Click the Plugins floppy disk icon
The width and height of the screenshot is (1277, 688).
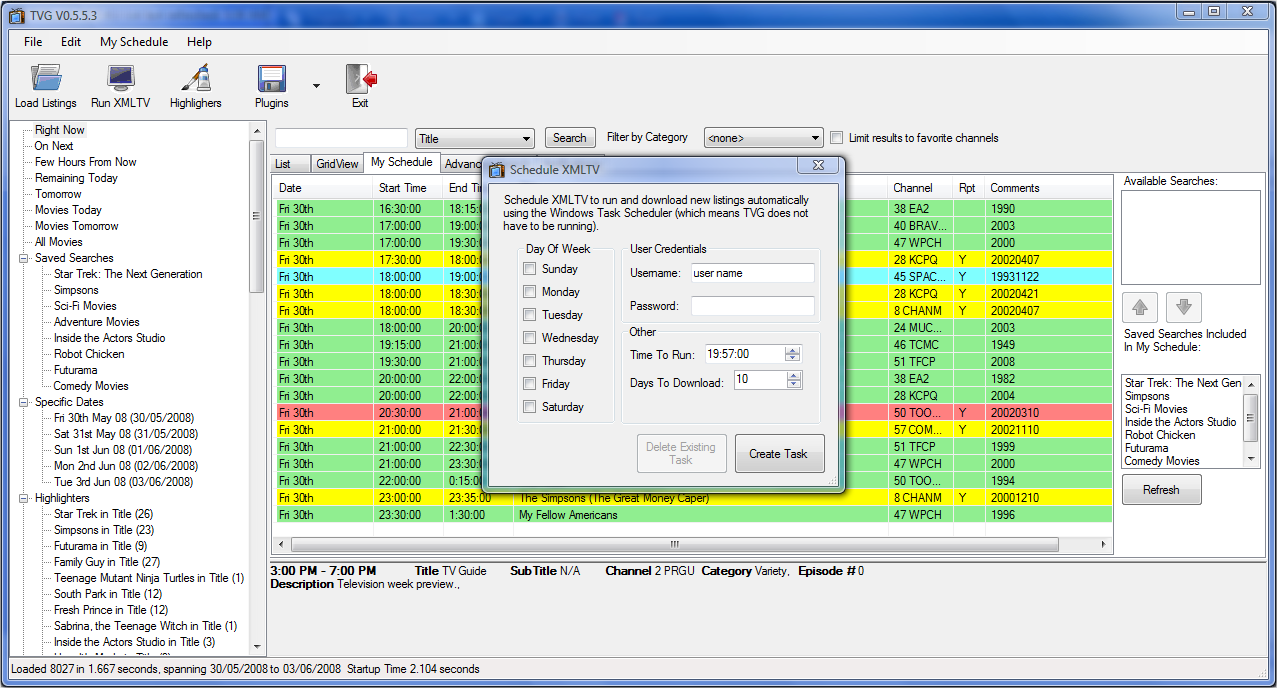pos(271,79)
